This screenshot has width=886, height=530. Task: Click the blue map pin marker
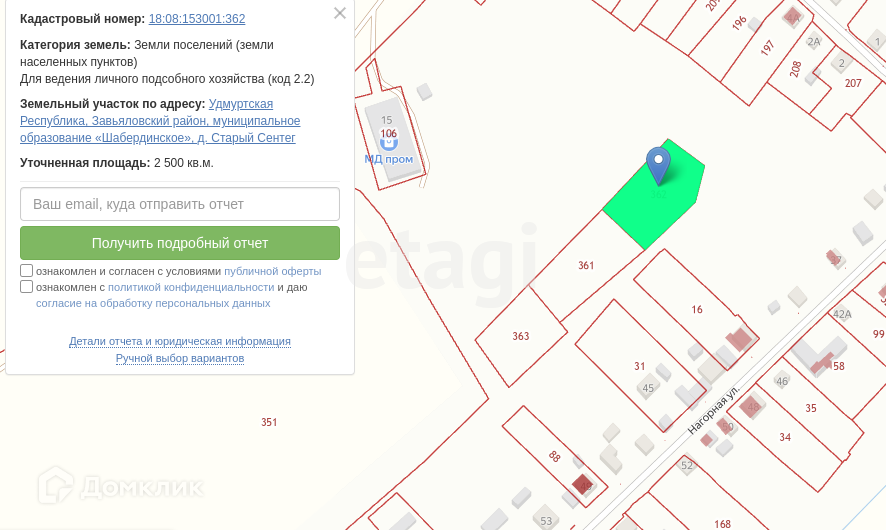658,166
